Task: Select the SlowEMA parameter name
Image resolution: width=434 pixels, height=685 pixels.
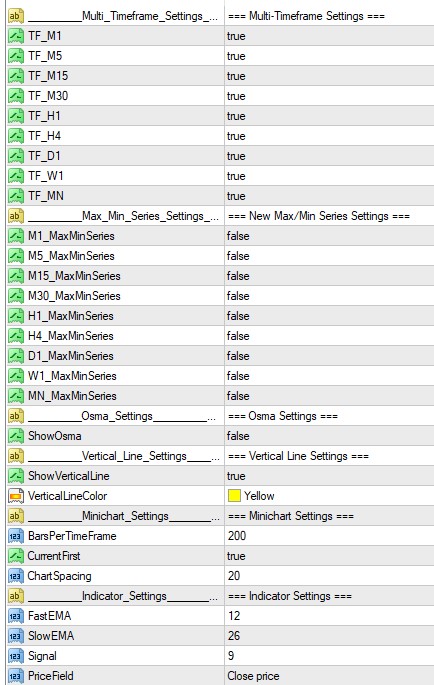Action: (51, 636)
